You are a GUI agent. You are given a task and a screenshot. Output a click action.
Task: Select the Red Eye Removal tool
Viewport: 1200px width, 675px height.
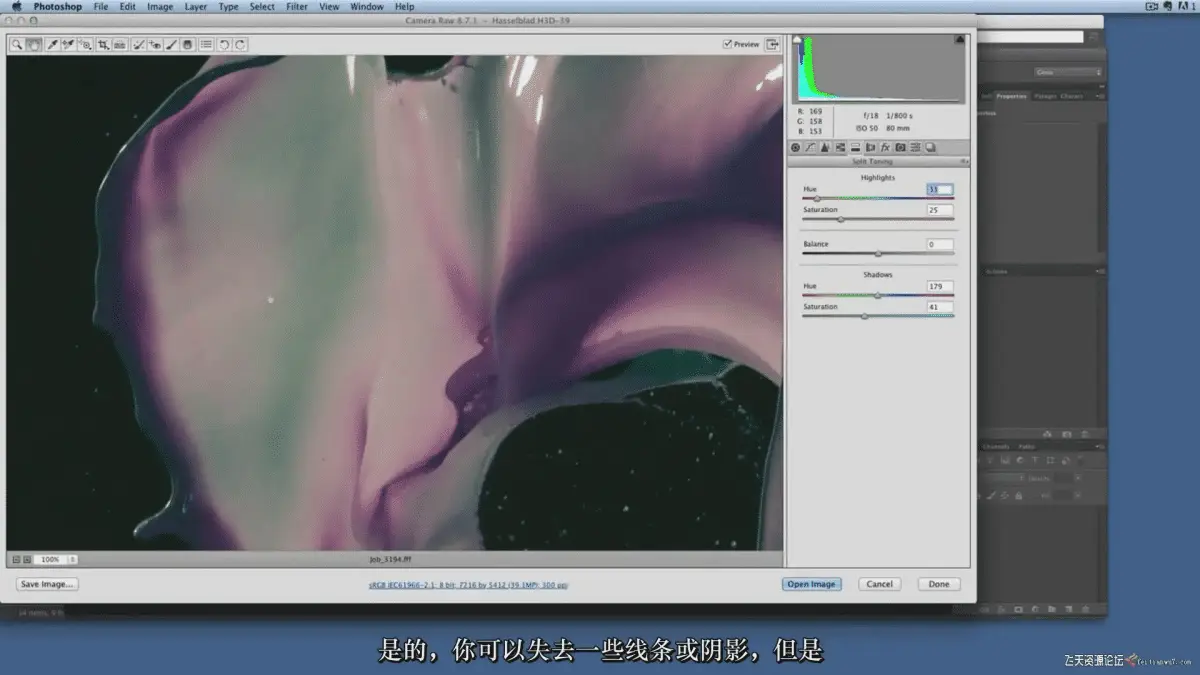tap(154, 45)
